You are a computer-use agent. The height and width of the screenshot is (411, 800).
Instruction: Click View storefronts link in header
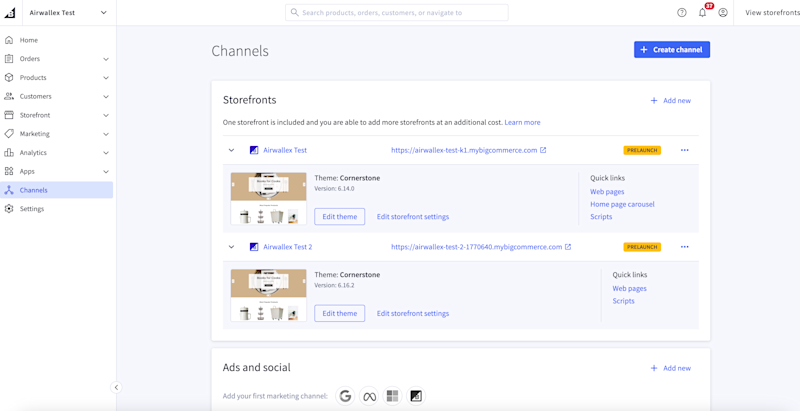[772, 13]
